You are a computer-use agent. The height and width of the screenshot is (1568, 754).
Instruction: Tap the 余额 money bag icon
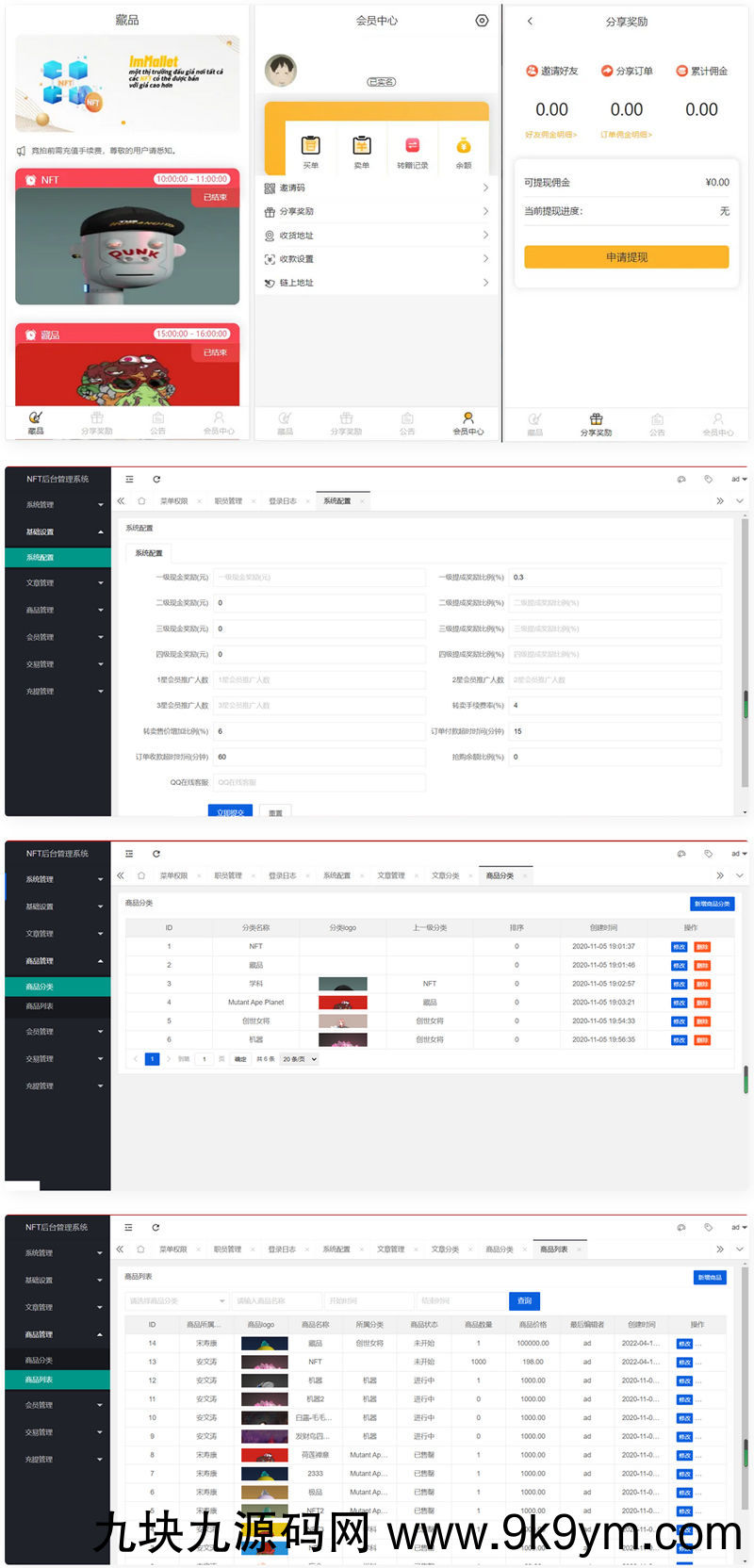click(x=463, y=145)
